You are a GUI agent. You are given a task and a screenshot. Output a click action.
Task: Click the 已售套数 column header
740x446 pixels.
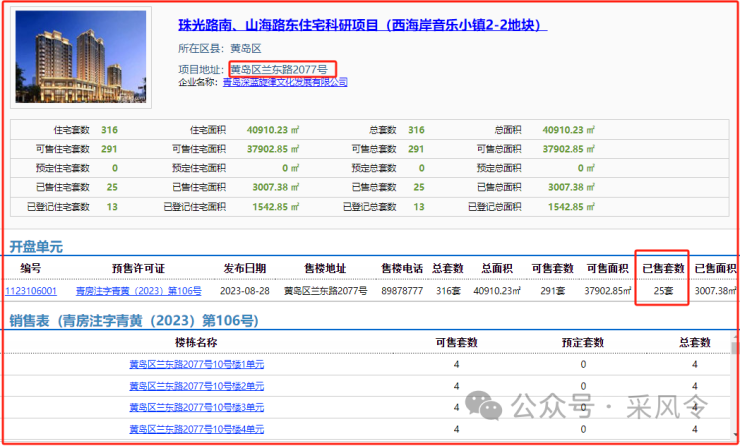(663, 268)
